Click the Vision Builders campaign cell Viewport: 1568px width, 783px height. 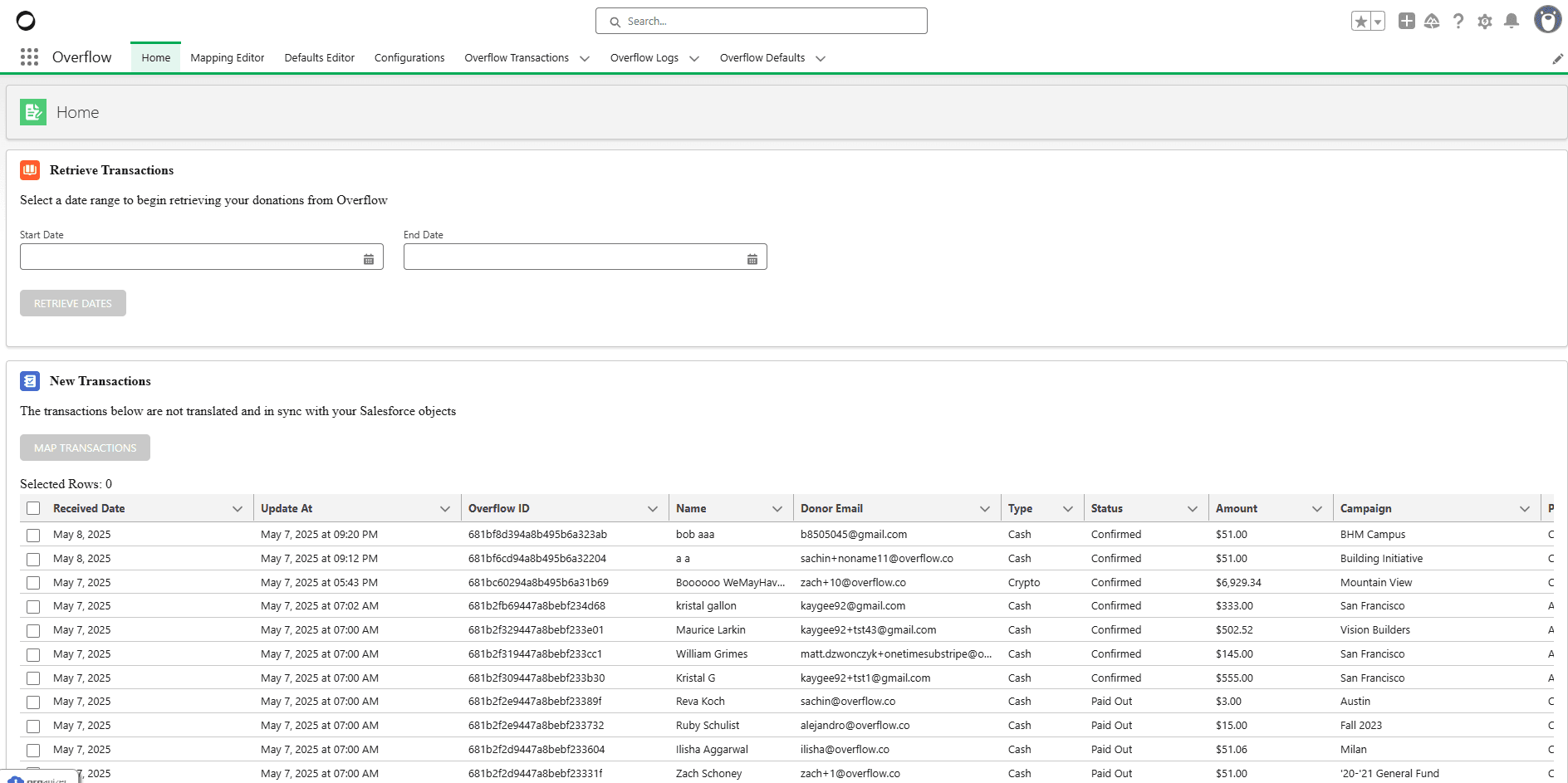(1375, 630)
